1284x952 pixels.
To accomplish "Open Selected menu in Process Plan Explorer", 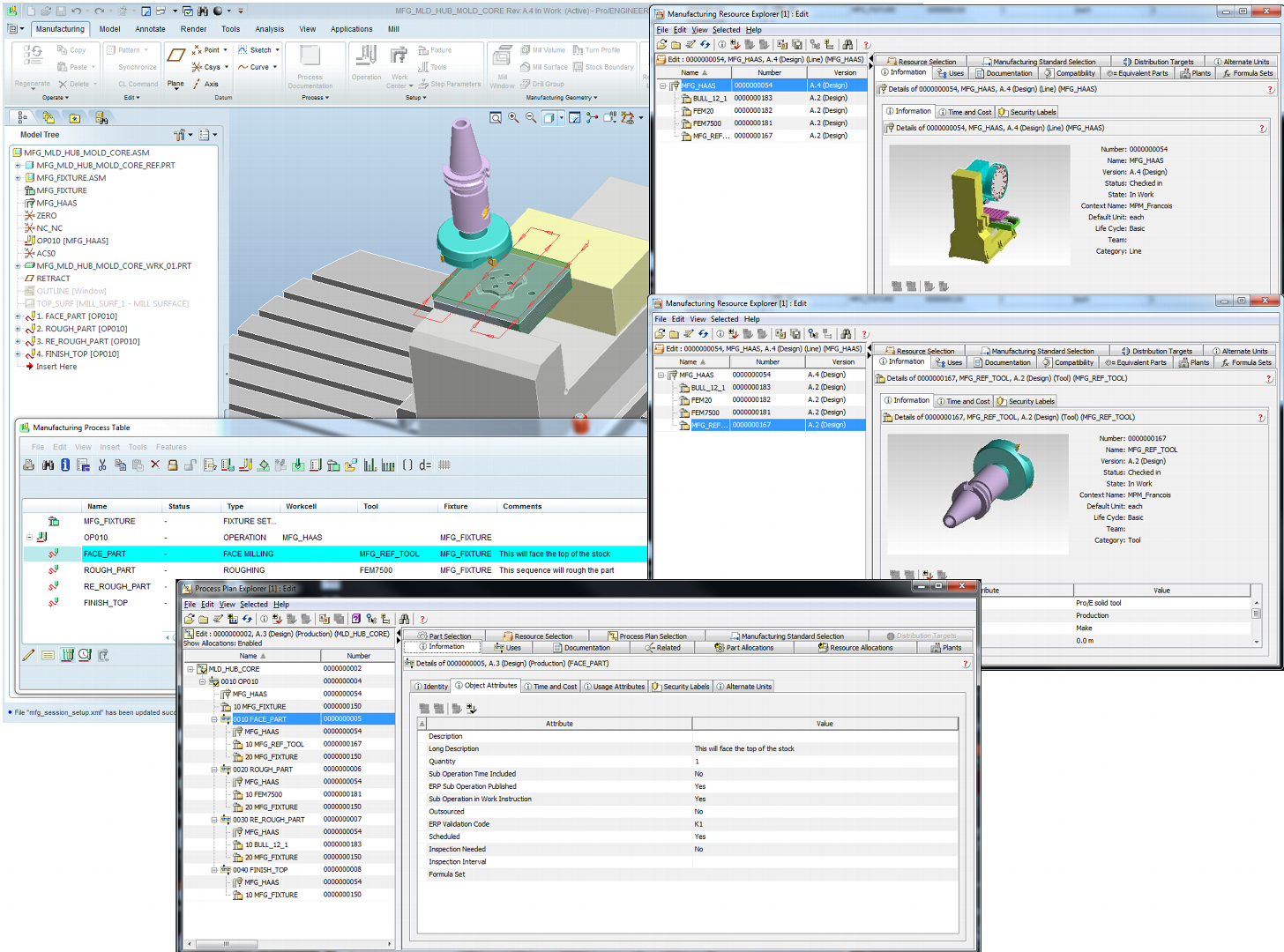I will click(x=254, y=605).
